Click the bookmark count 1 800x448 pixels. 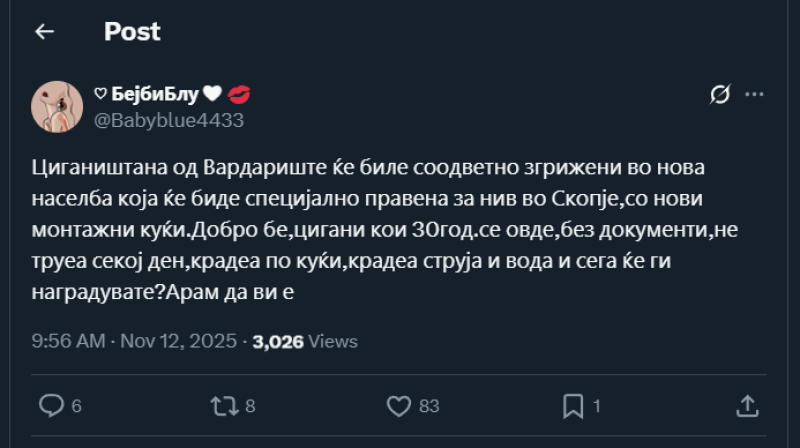tap(597, 406)
